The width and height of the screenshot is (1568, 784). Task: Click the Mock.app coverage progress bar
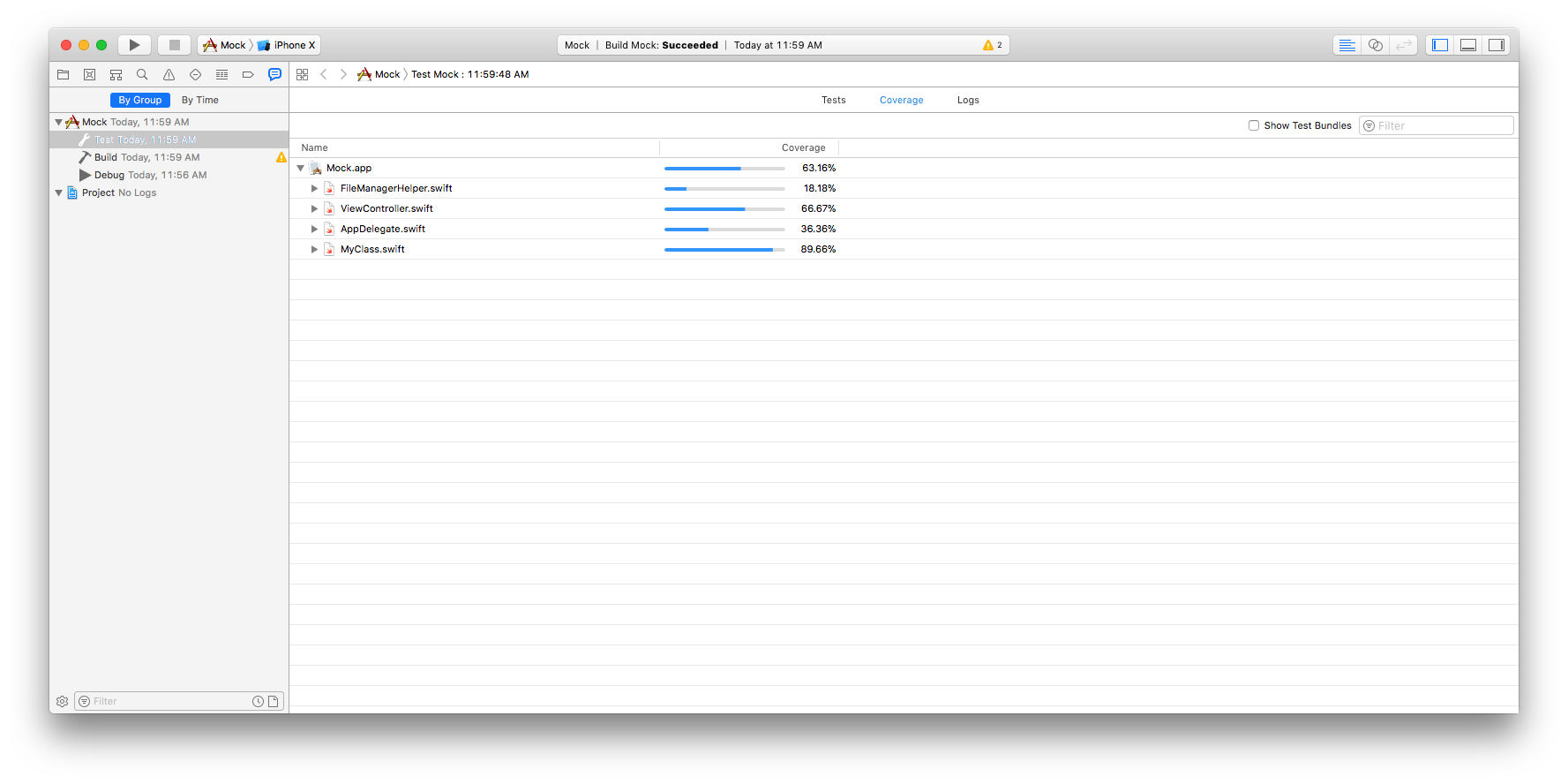click(724, 169)
